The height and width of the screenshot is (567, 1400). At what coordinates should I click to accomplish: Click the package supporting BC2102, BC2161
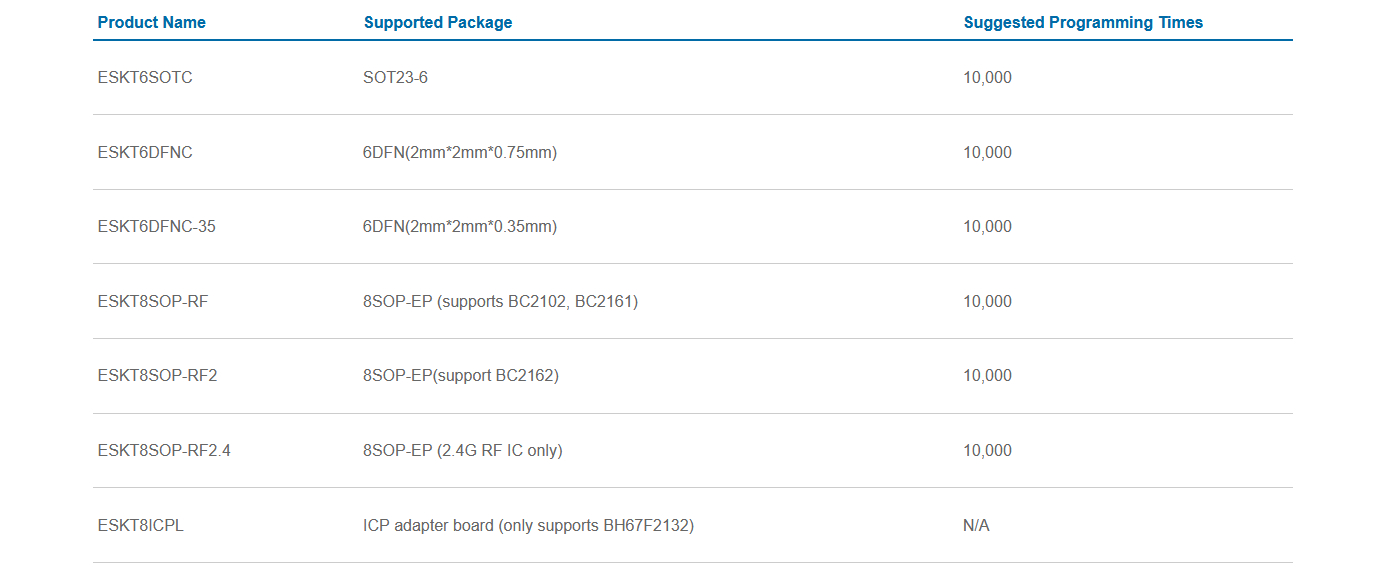click(x=500, y=301)
